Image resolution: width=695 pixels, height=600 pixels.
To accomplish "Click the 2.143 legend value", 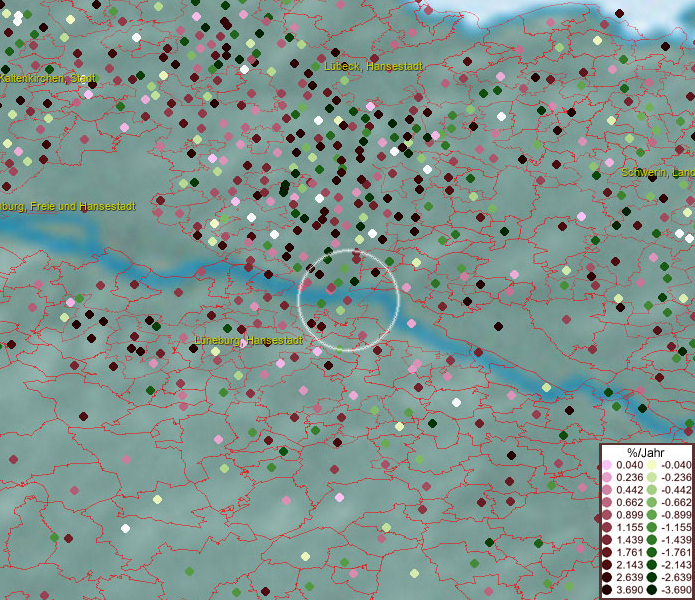I will tap(629, 565).
